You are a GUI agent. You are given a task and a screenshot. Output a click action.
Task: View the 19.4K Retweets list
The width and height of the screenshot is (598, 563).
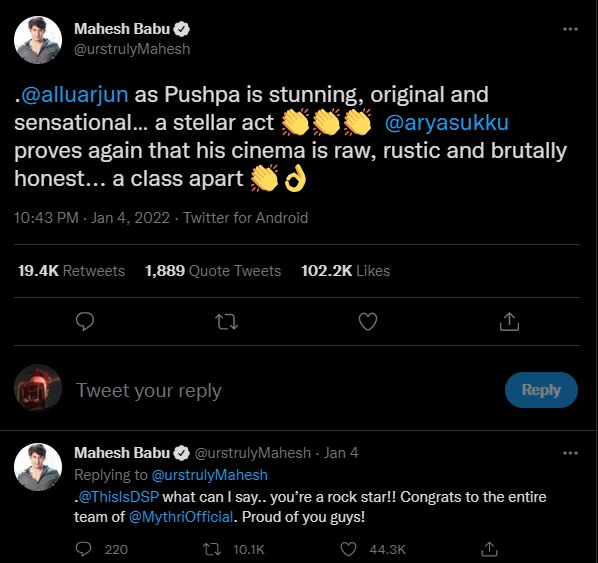pos(71,271)
